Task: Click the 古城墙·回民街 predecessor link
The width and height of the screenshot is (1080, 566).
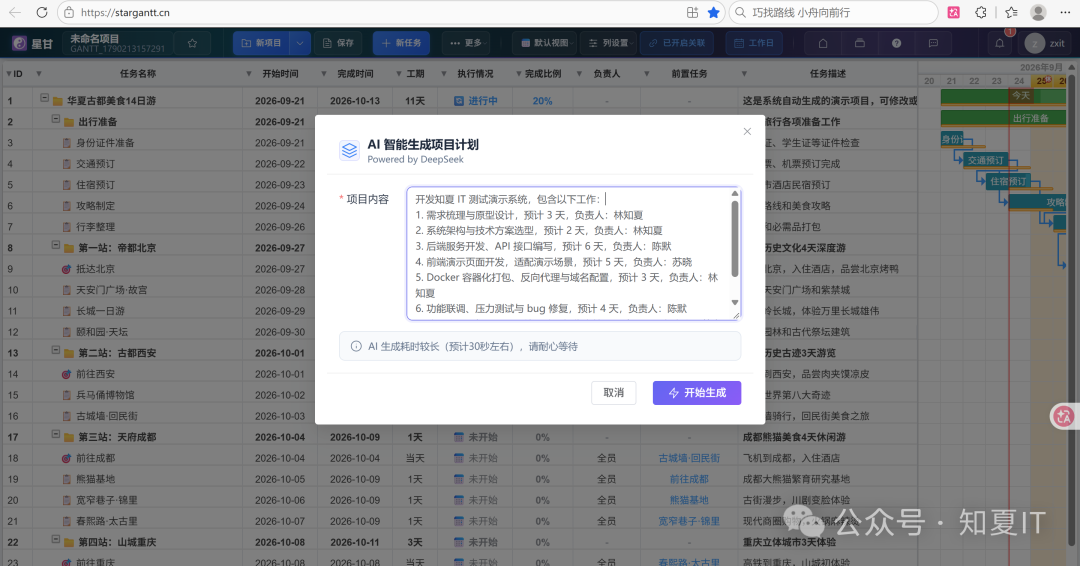Action: click(689, 458)
